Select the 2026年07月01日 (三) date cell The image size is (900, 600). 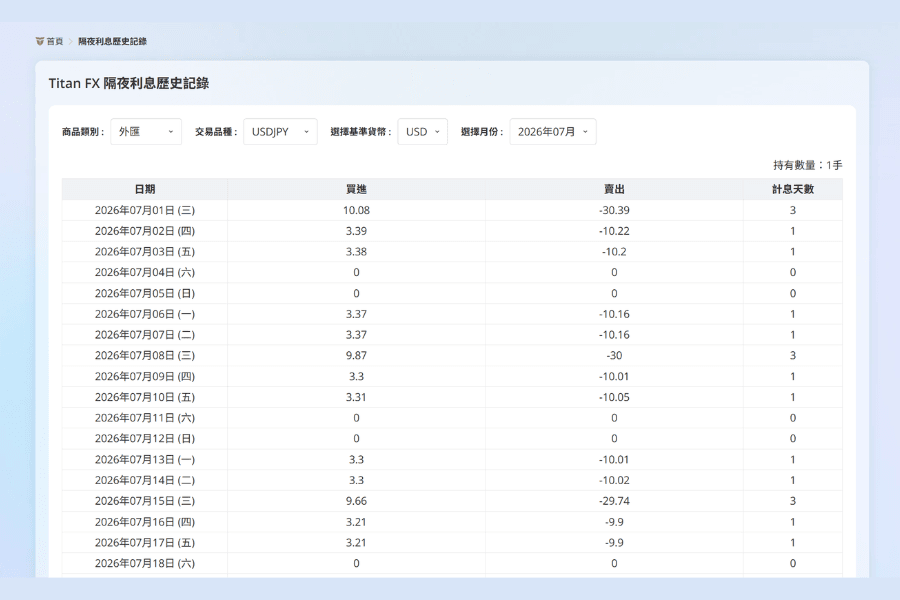pos(145,210)
